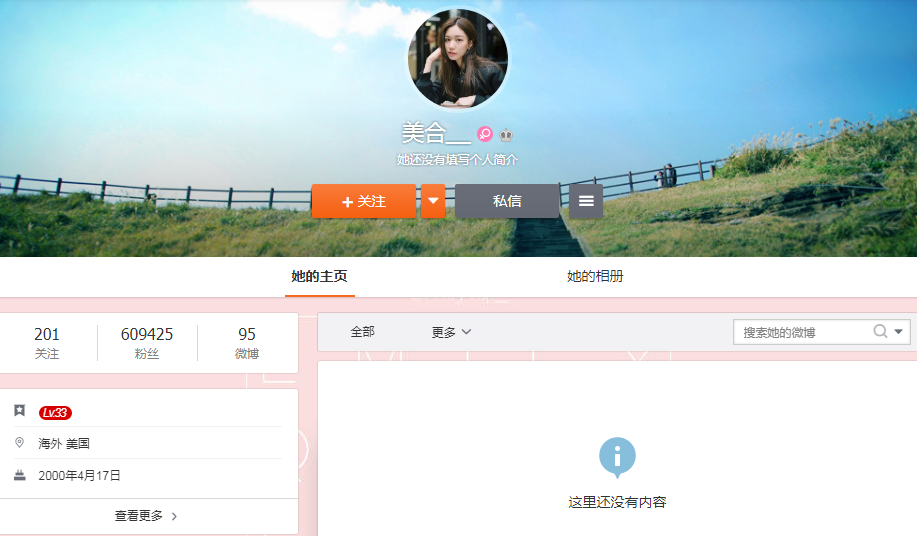Screen dimensions: 917x536
Task: Click the 搜索她的微博 search field
Action: click(x=802, y=332)
